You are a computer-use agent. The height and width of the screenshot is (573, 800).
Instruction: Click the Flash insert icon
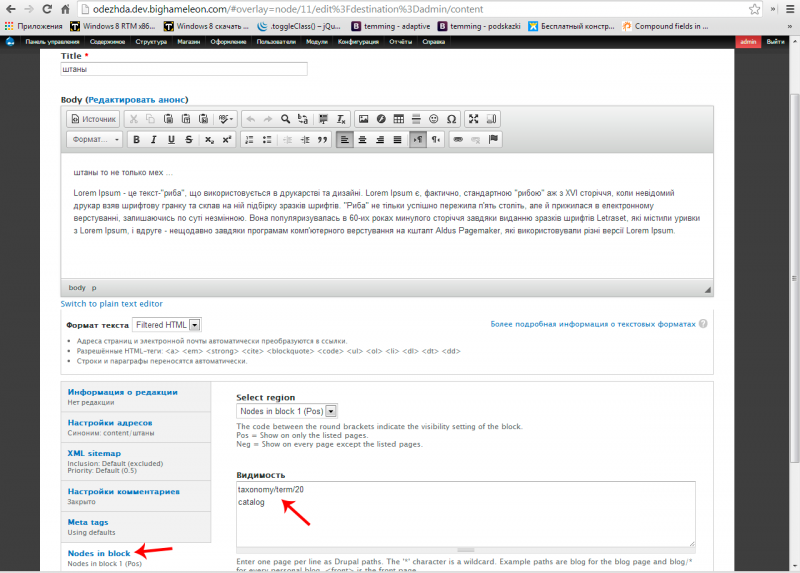[381, 119]
